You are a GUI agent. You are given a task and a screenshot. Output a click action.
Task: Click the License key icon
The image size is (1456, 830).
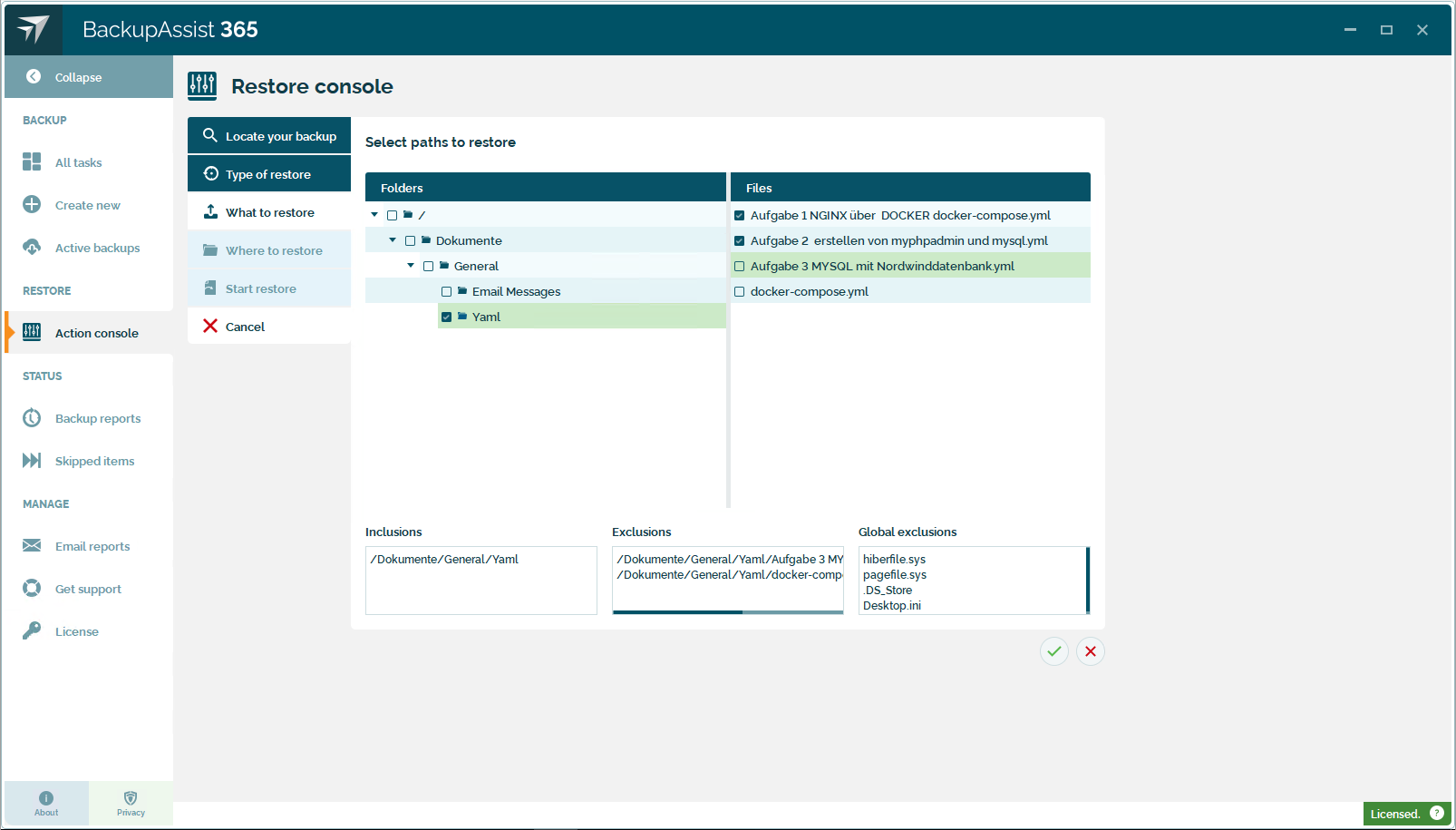[x=32, y=630]
